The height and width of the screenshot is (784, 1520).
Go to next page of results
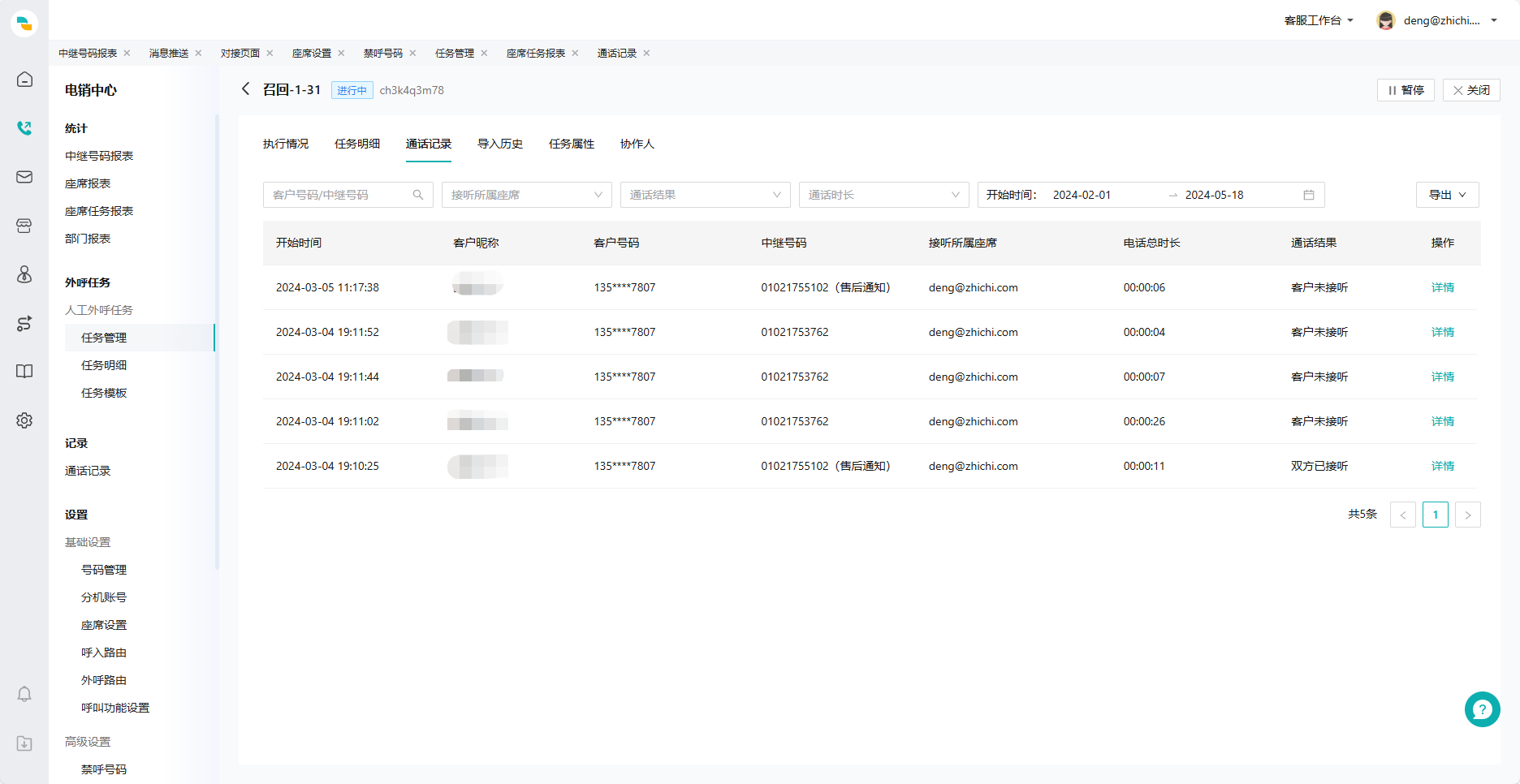(x=1468, y=515)
